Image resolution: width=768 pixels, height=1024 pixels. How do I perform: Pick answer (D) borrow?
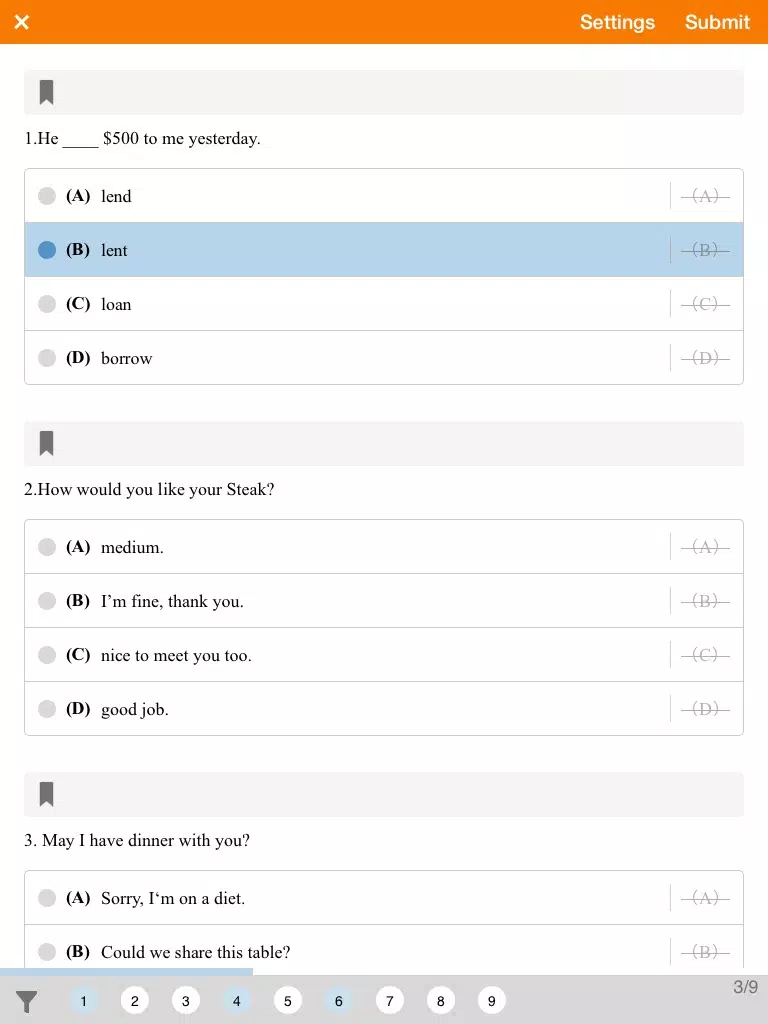[347, 358]
